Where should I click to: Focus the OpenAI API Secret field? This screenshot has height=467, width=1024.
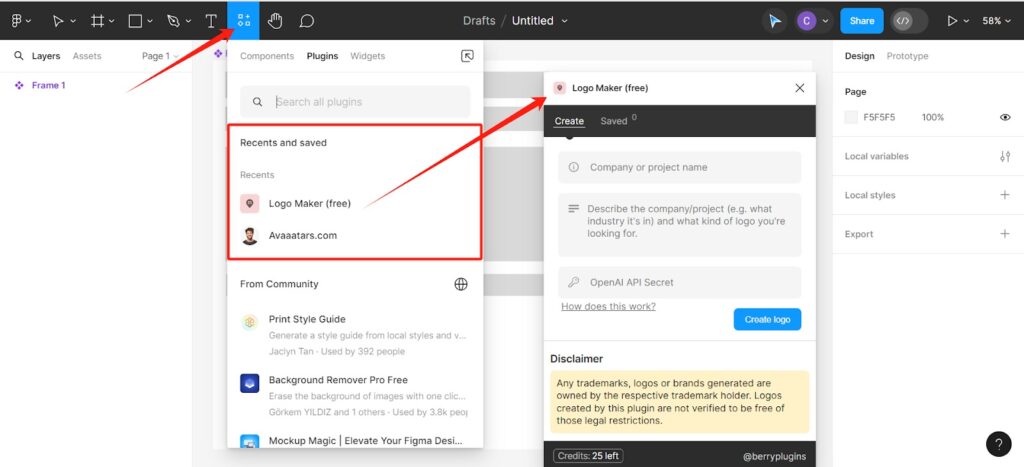pyautogui.click(x=679, y=282)
